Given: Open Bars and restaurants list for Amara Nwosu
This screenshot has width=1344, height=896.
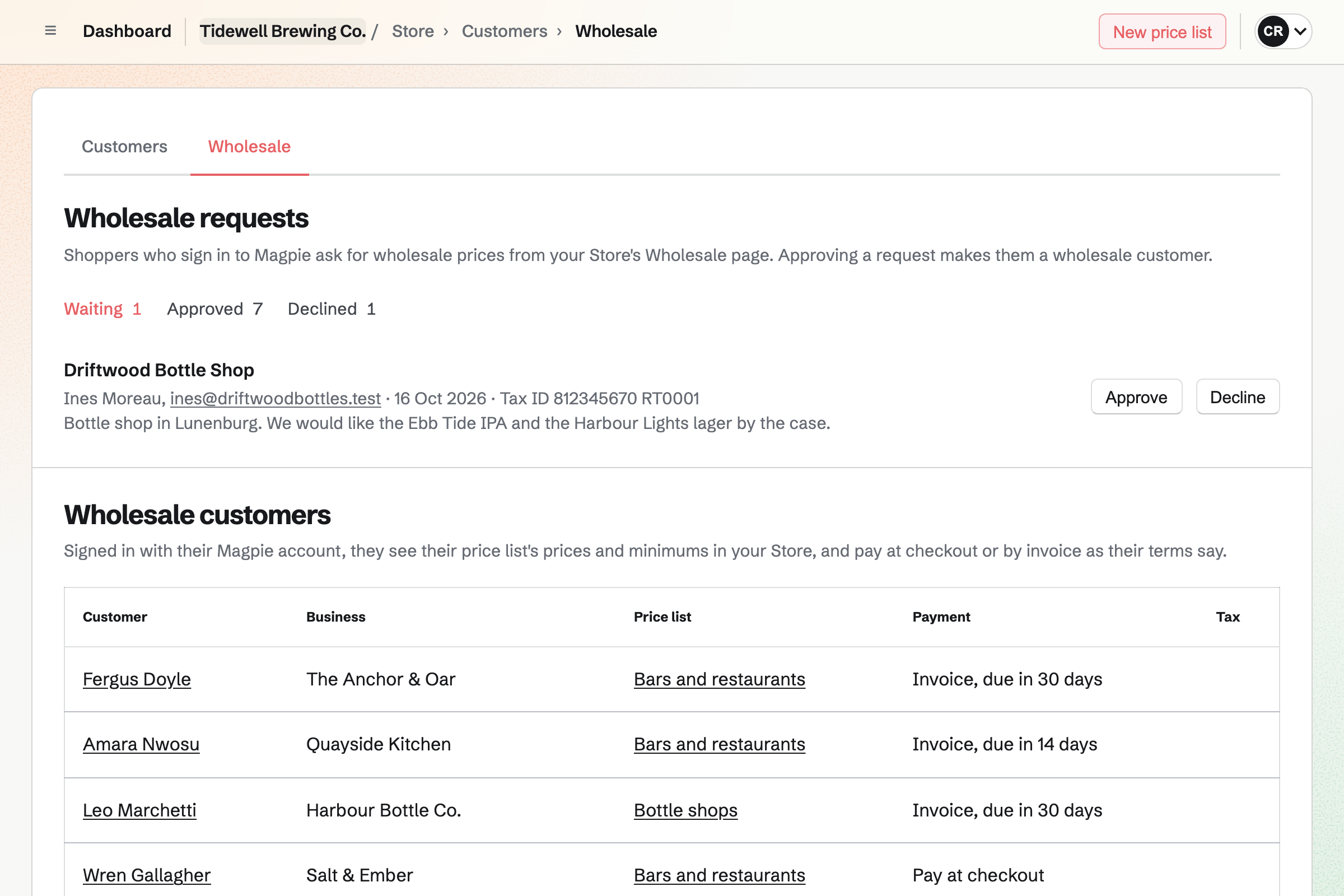Looking at the screenshot, I should (x=720, y=745).
